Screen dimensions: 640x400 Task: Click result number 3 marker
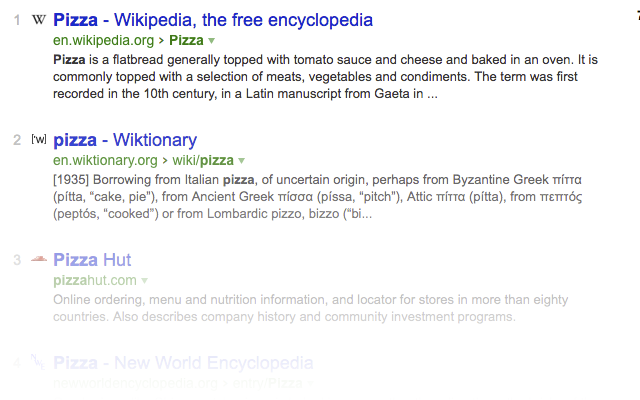[17, 260]
